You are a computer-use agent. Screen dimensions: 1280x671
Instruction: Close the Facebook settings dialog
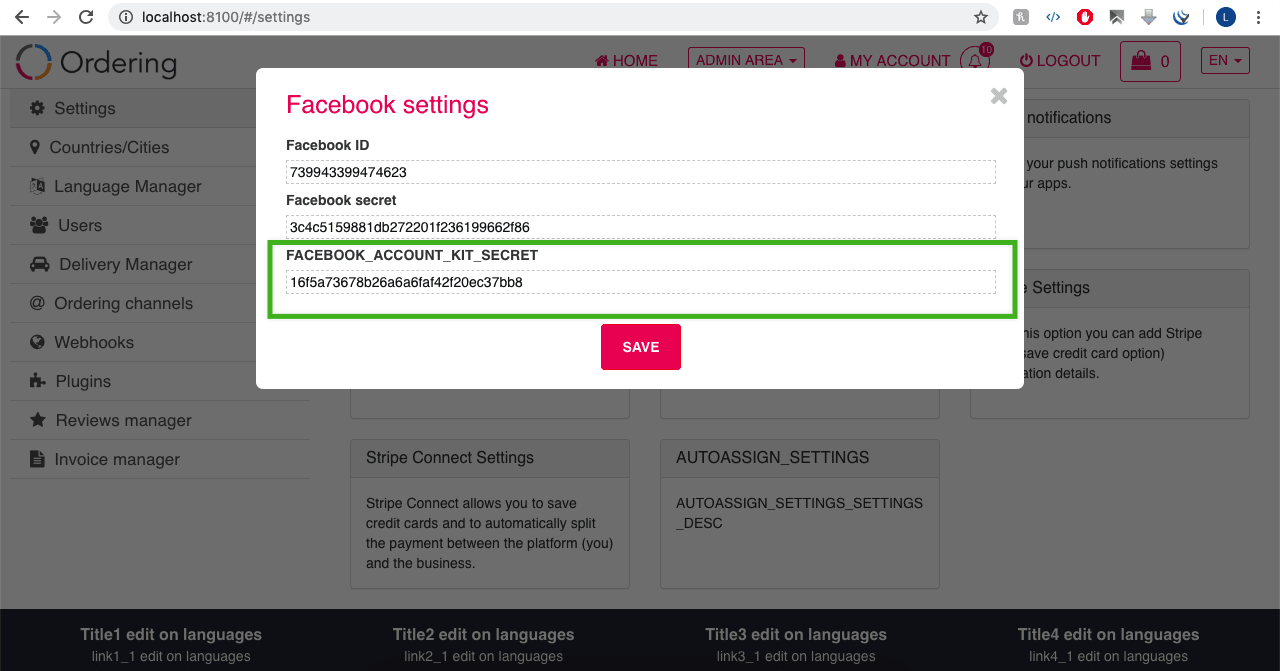[x=999, y=96]
